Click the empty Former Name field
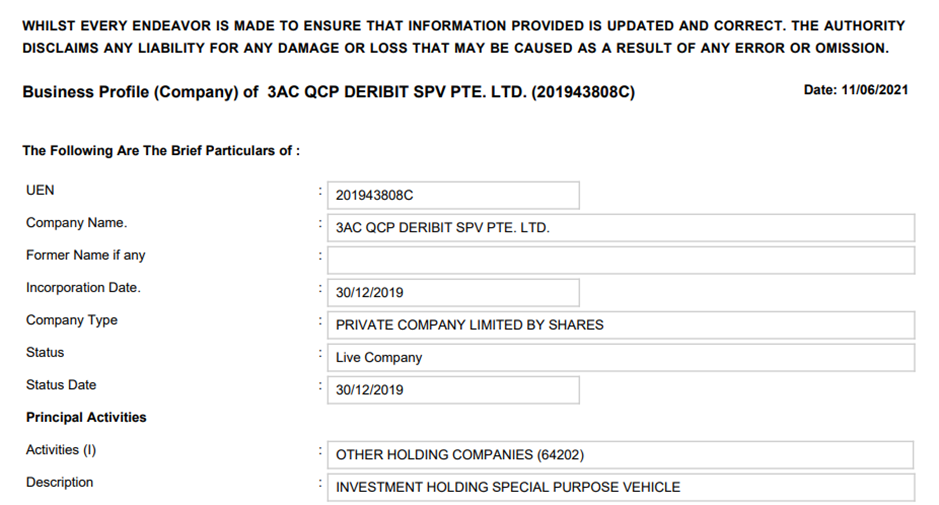This screenshot has height=505, width=939. [620, 260]
